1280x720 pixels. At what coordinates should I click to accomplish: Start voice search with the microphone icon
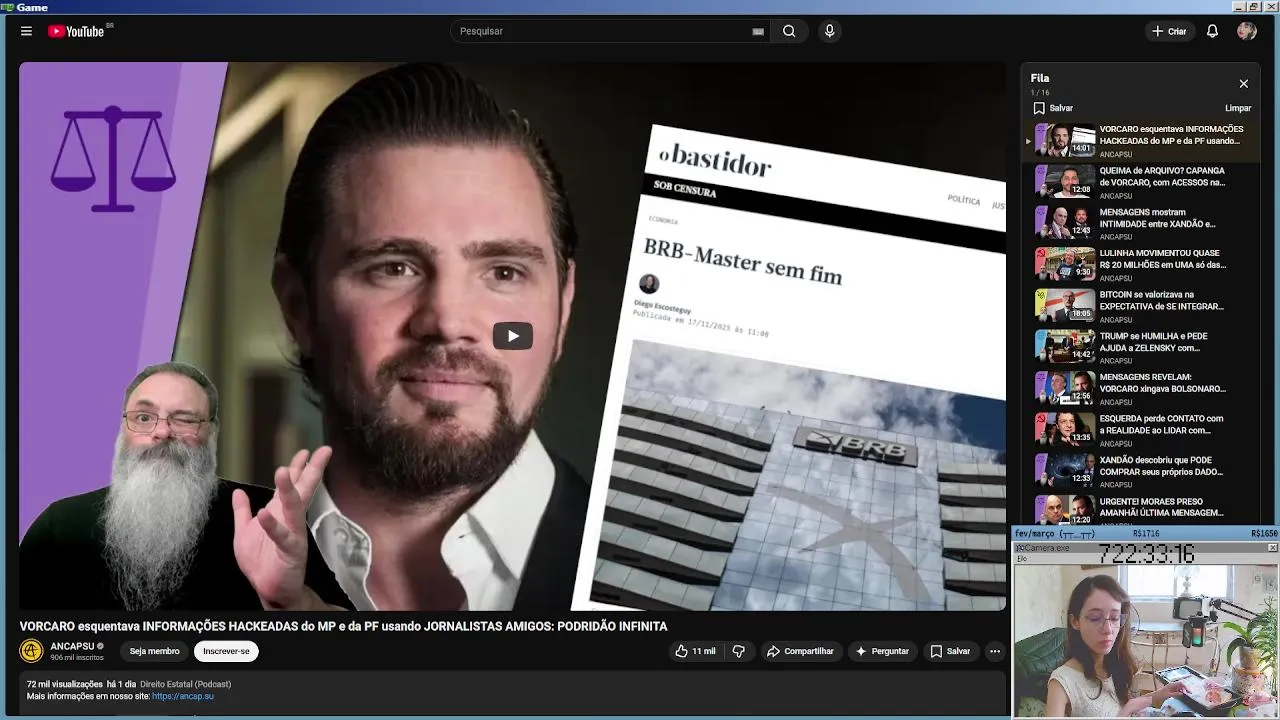pos(829,31)
